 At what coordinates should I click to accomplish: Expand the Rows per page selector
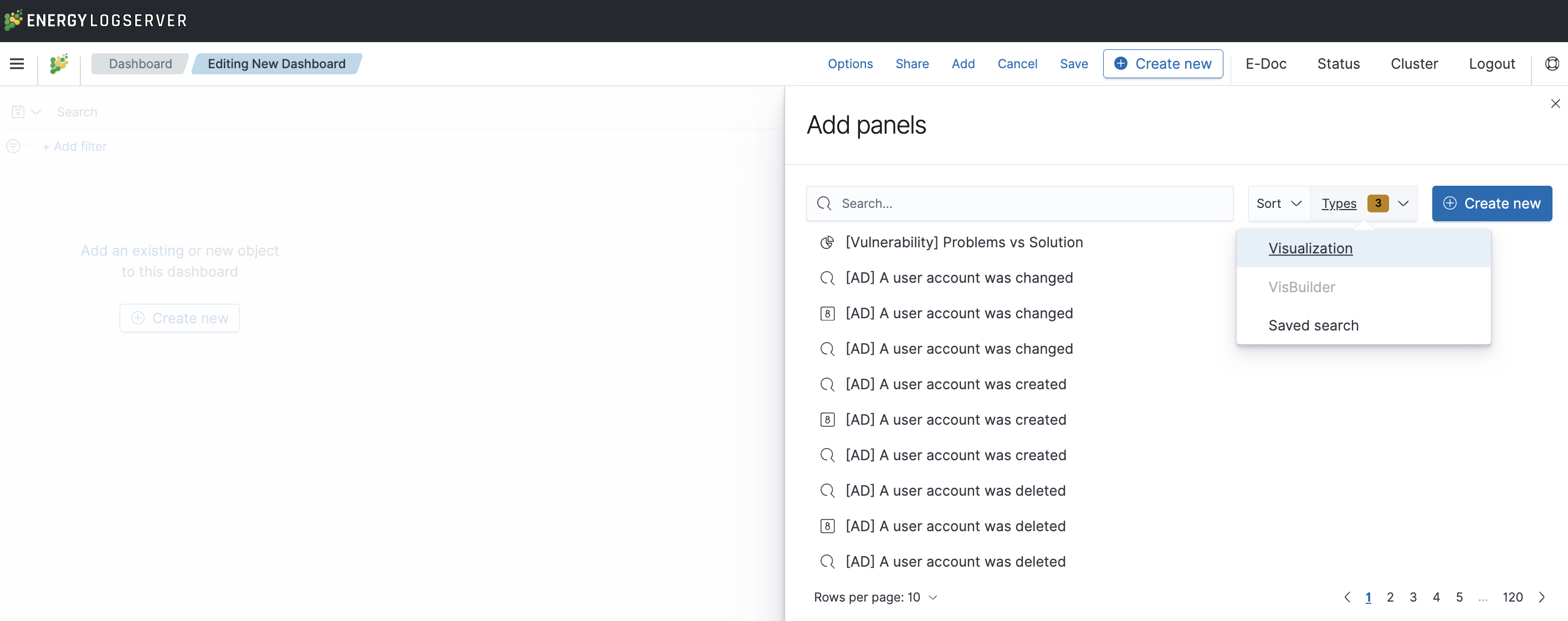click(x=875, y=597)
